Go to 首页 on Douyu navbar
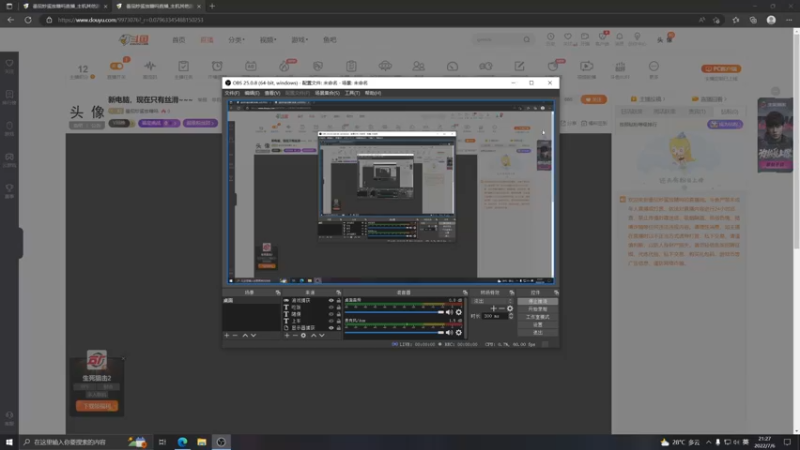This screenshot has width=800, height=450. pyautogui.click(x=179, y=40)
